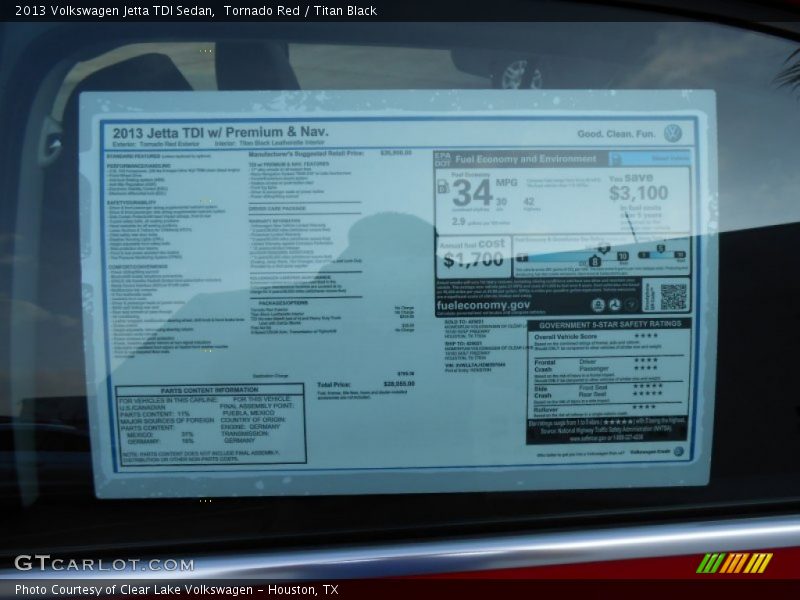Click the Government 5-Star Safety Ratings header
Image resolution: width=800 pixels, height=600 pixels.
(x=610, y=324)
